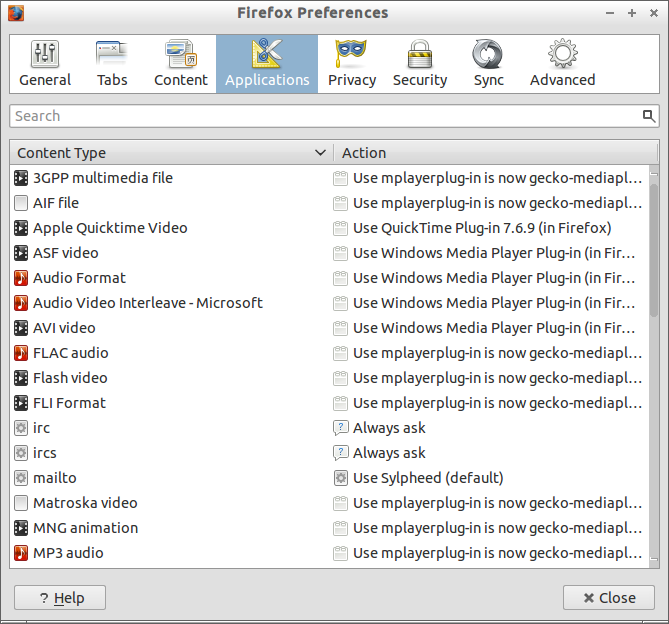Click the magnifier icon in search box

649,116
